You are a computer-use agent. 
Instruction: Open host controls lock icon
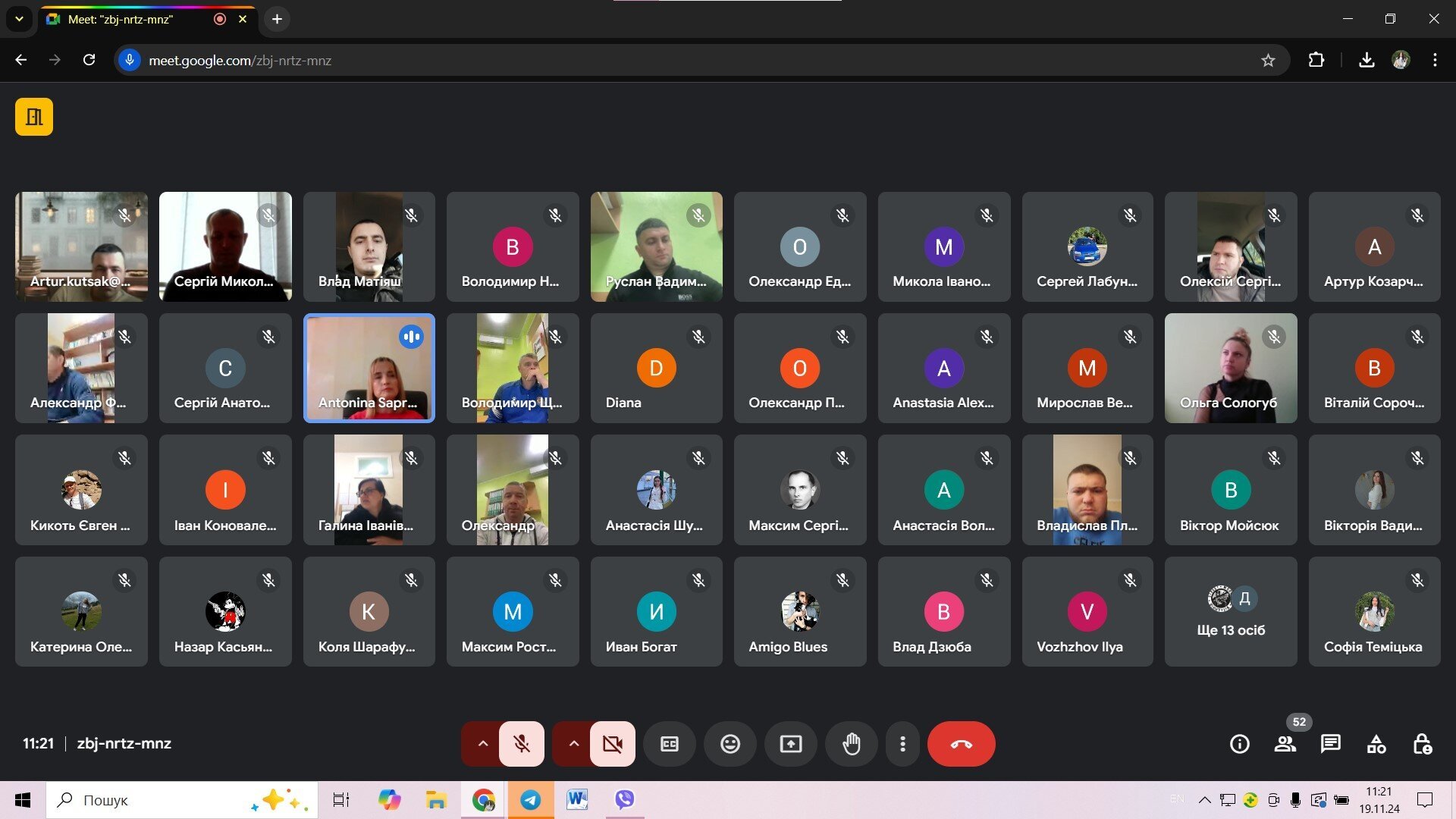[1422, 744]
